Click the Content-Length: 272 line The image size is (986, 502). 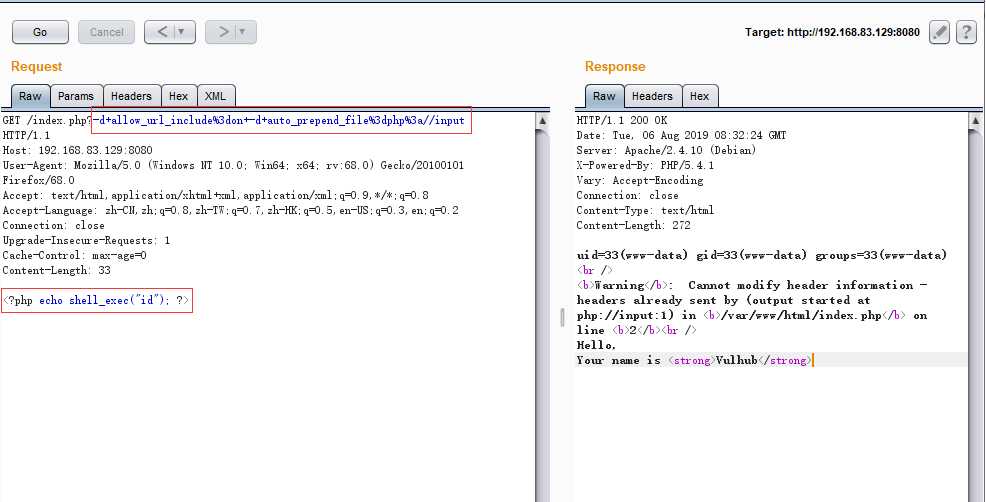633,226
